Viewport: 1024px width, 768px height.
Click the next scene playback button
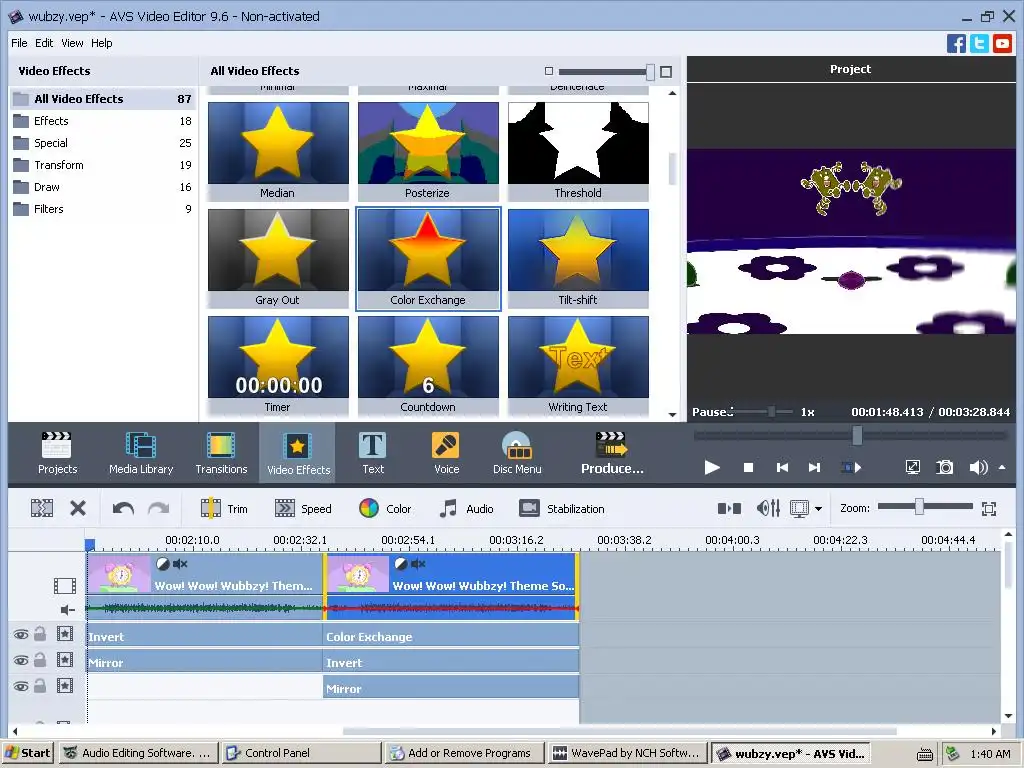click(851, 468)
